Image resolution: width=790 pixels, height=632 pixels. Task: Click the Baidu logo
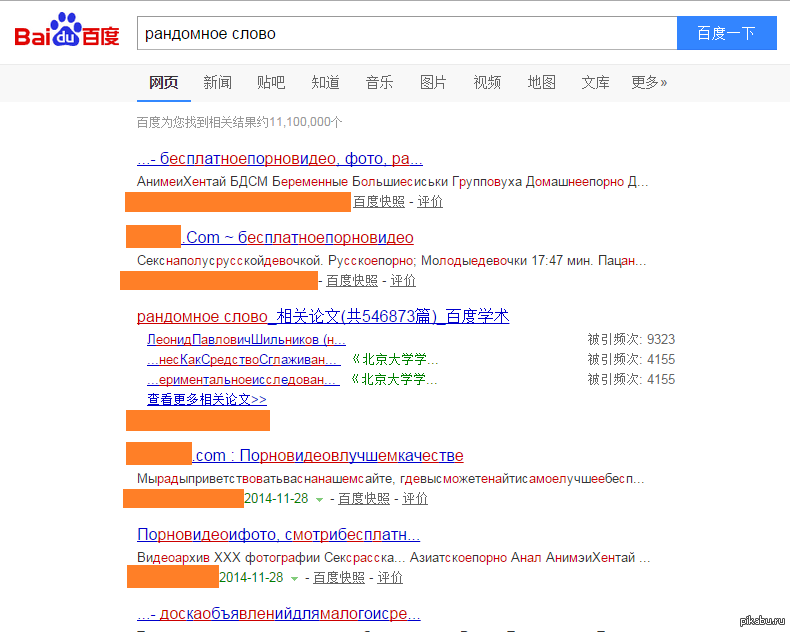pos(66,33)
